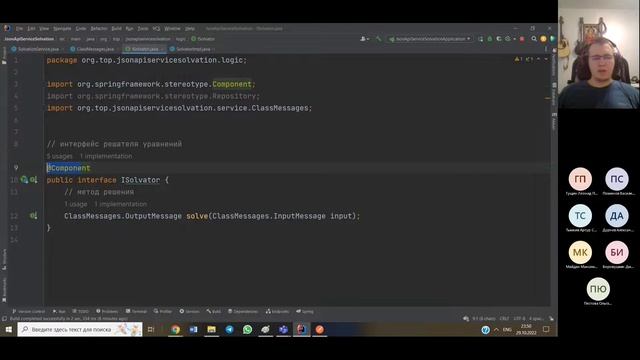Open the Terminal tool window
Image resolution: width=640 pixels, height=360 pixels.
[136, 311]
